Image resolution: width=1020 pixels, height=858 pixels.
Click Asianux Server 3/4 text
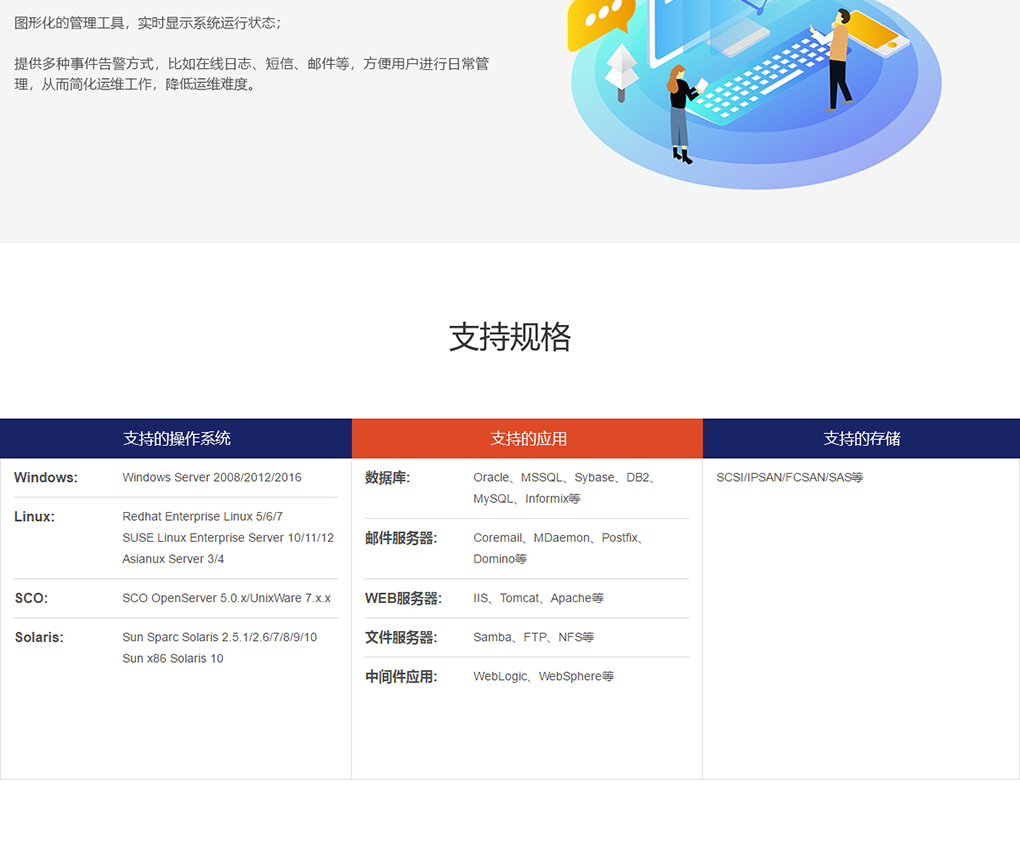(173, 559)
